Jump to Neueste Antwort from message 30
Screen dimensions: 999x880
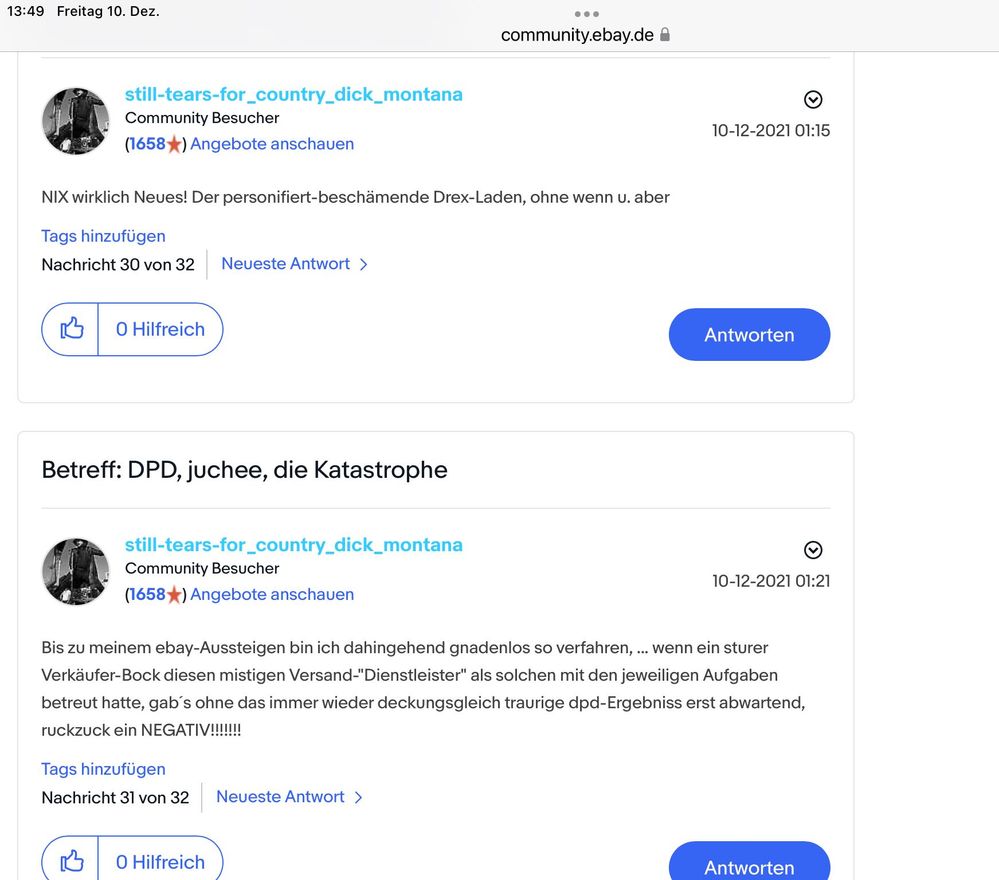(x=294, y=264)
